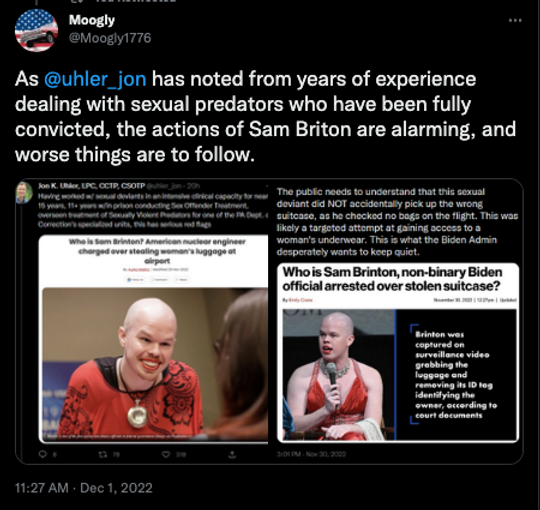Click the 11:27 AM · Dec 1, 2022 timestamp

tap(84, 488)
